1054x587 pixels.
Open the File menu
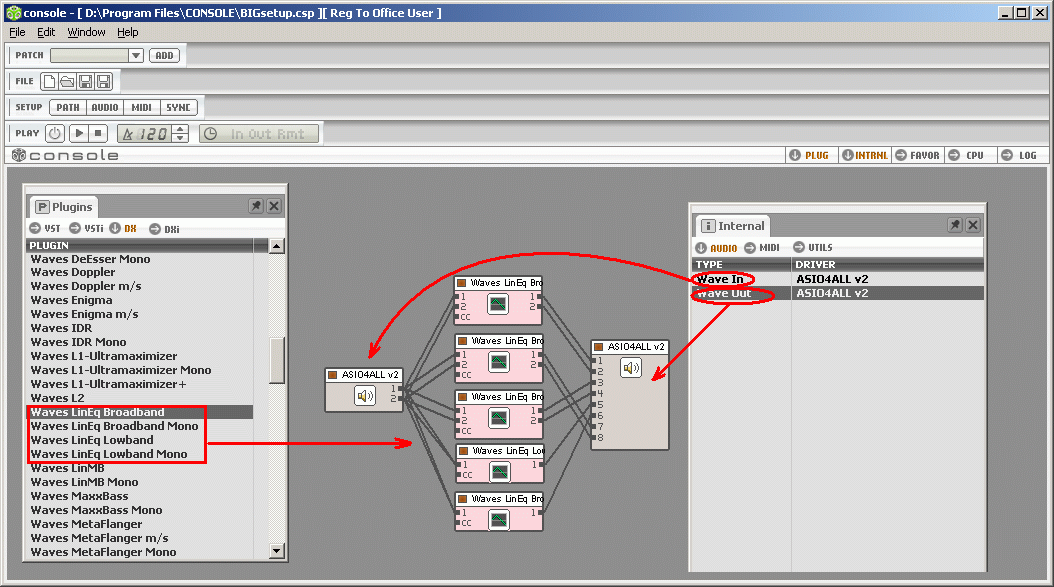[17, 32]
